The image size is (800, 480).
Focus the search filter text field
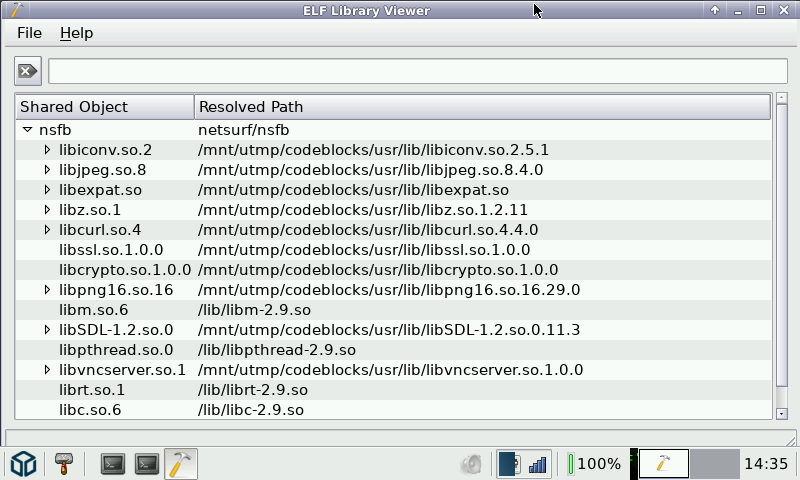pyautogui.click(x=417, y=71)
